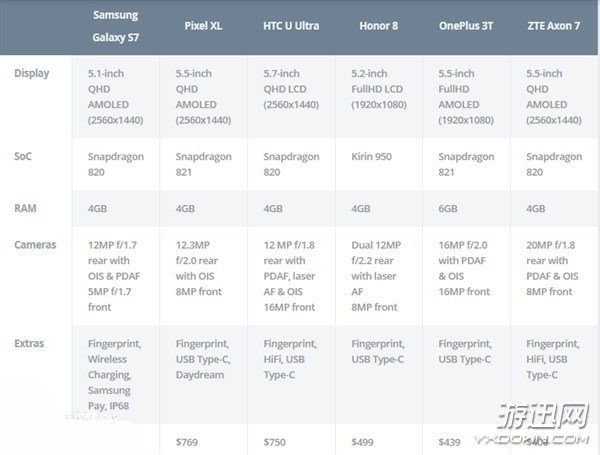Click the HTC U Ultra column header
Screen dimensions: 600x455
pos(291,25)
